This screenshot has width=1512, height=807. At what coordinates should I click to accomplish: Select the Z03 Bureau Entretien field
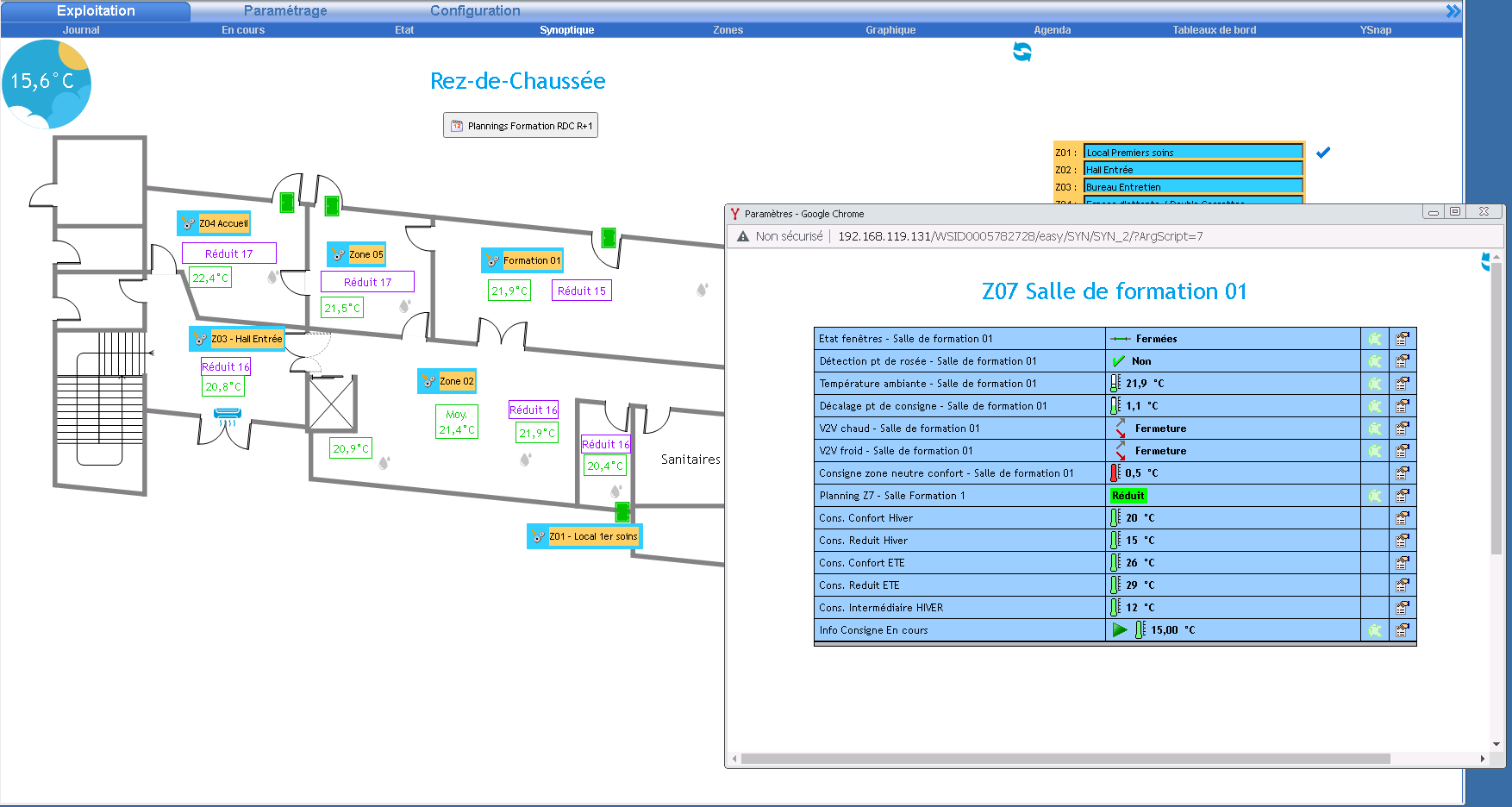[x=1193, y=187]
